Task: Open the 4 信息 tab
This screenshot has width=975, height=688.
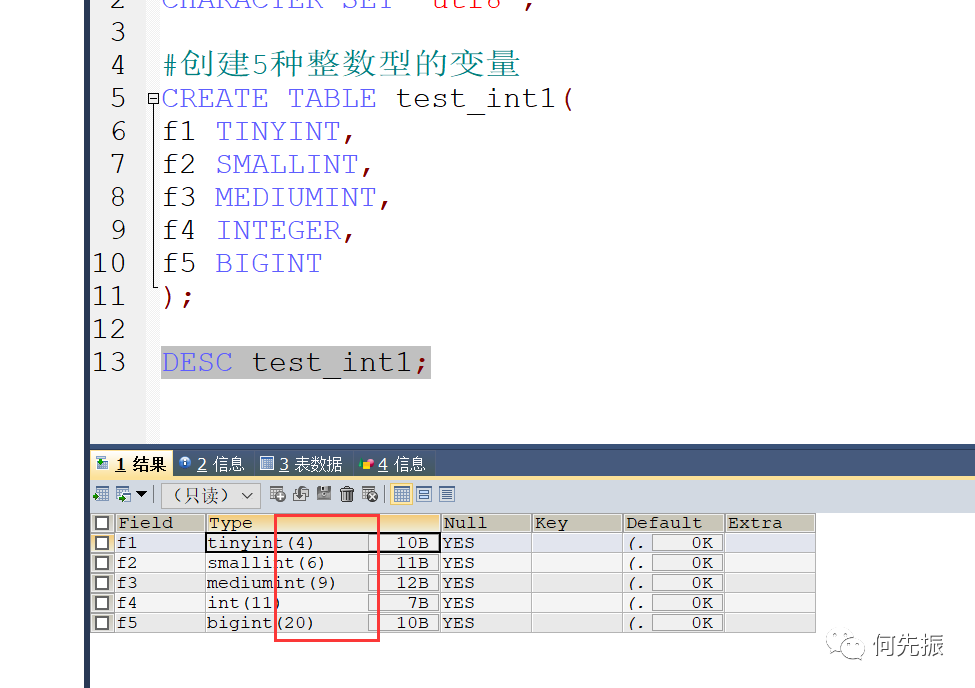Action: pos(394,464)
